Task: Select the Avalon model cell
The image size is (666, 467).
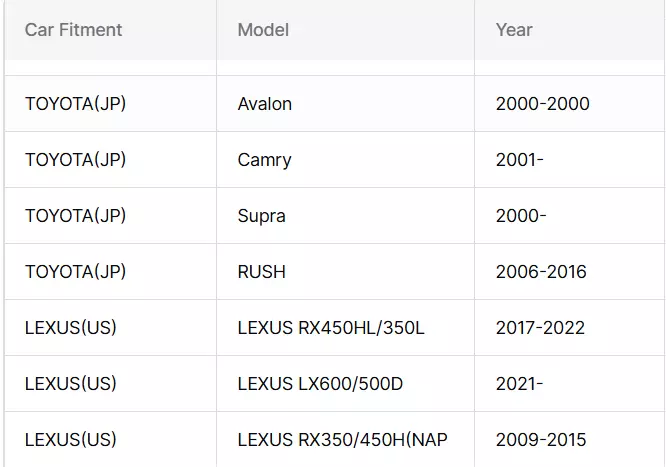Action: click(x=265, y=104)
